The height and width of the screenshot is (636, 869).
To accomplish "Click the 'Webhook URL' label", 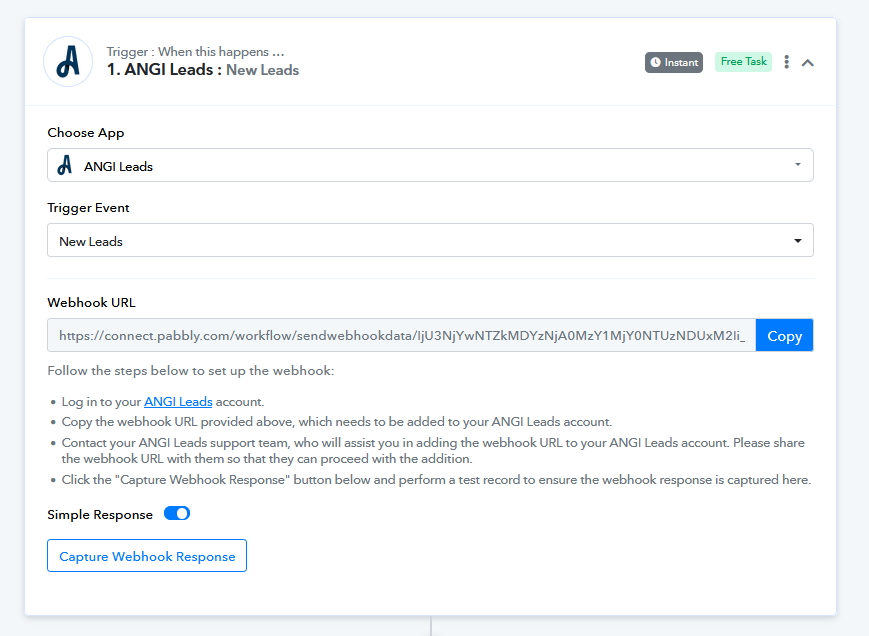I will (91, 302).
